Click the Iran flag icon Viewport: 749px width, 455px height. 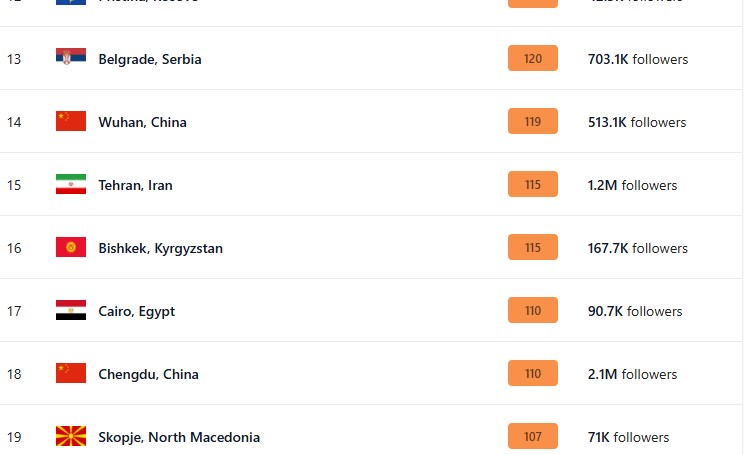[71, 184]
